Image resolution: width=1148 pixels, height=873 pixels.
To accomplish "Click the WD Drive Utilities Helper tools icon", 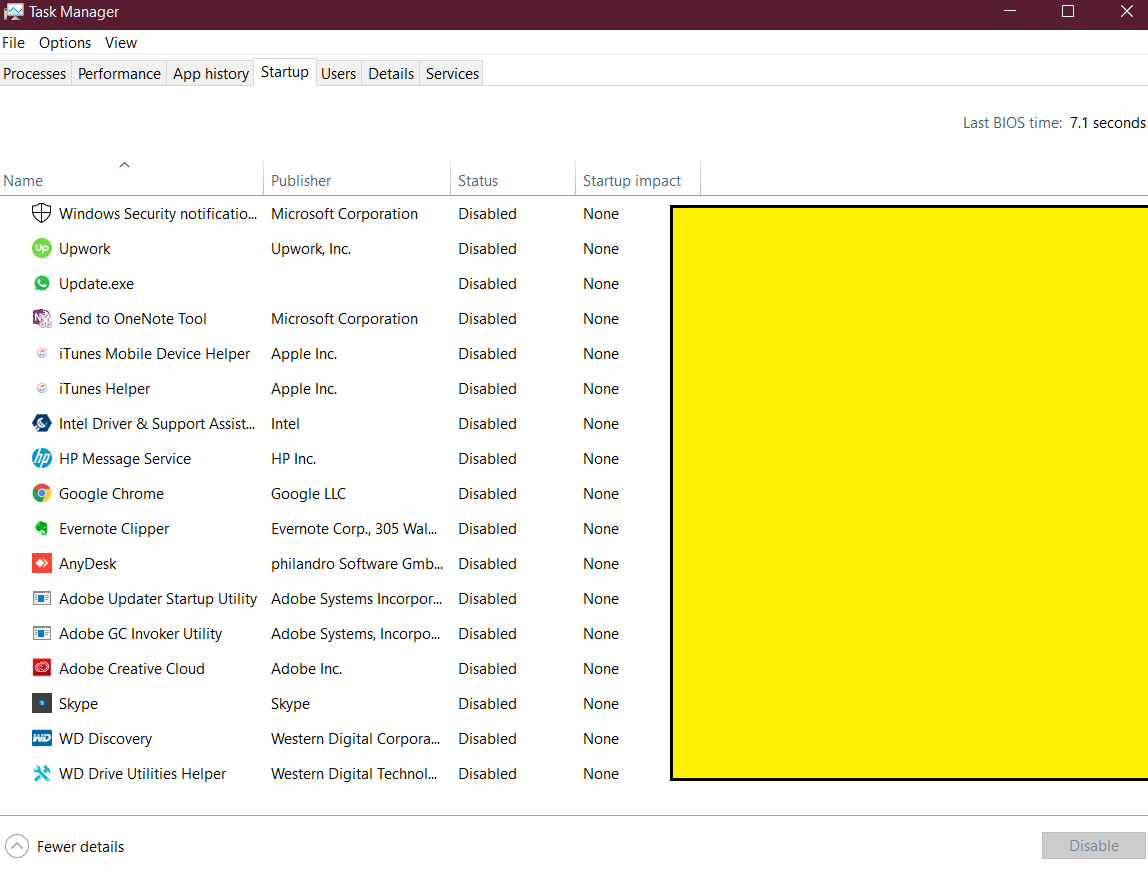I will [x=42, y=773].
